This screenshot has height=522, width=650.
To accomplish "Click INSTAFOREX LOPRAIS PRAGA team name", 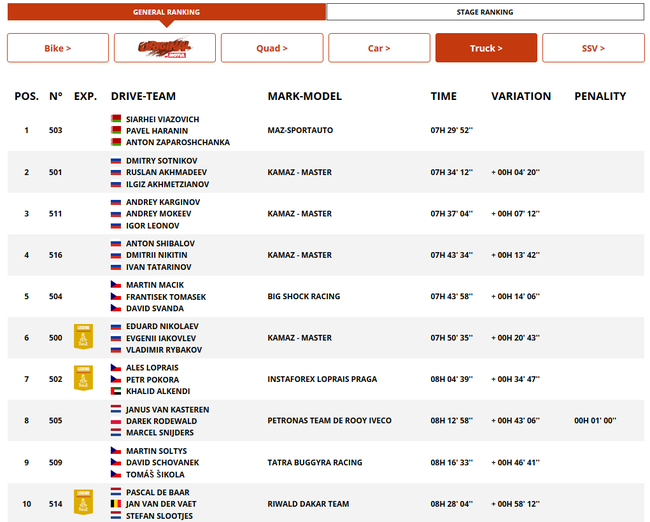I will pos(322,379).
